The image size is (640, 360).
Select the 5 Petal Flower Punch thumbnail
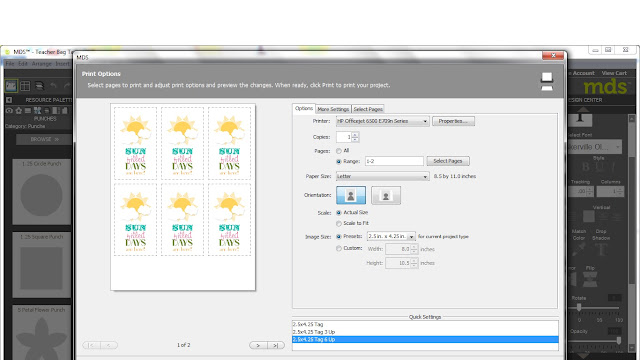[41, 332]
